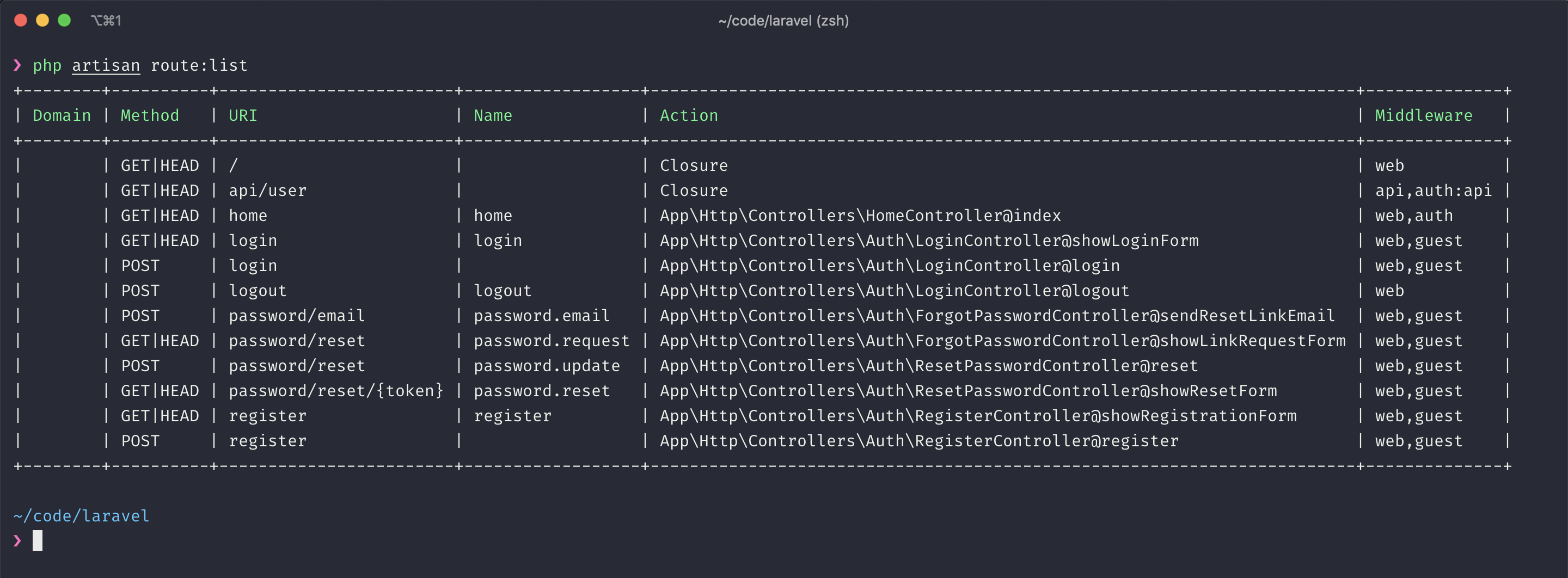Click the blinking cursor block at prompt
Viewport: 1568px width, 578px height.
pos(38,541)
